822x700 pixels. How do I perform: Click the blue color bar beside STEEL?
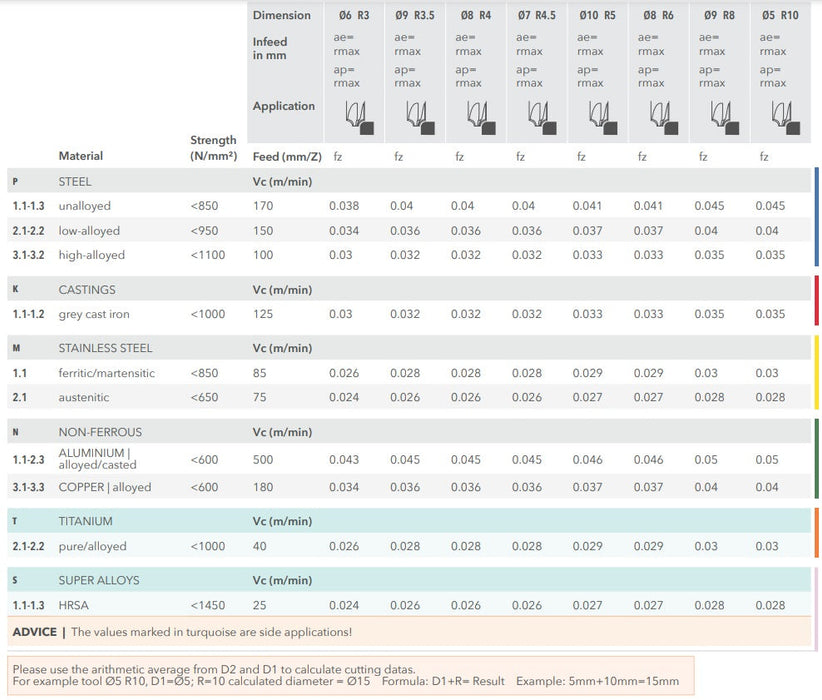click(817, 217)
